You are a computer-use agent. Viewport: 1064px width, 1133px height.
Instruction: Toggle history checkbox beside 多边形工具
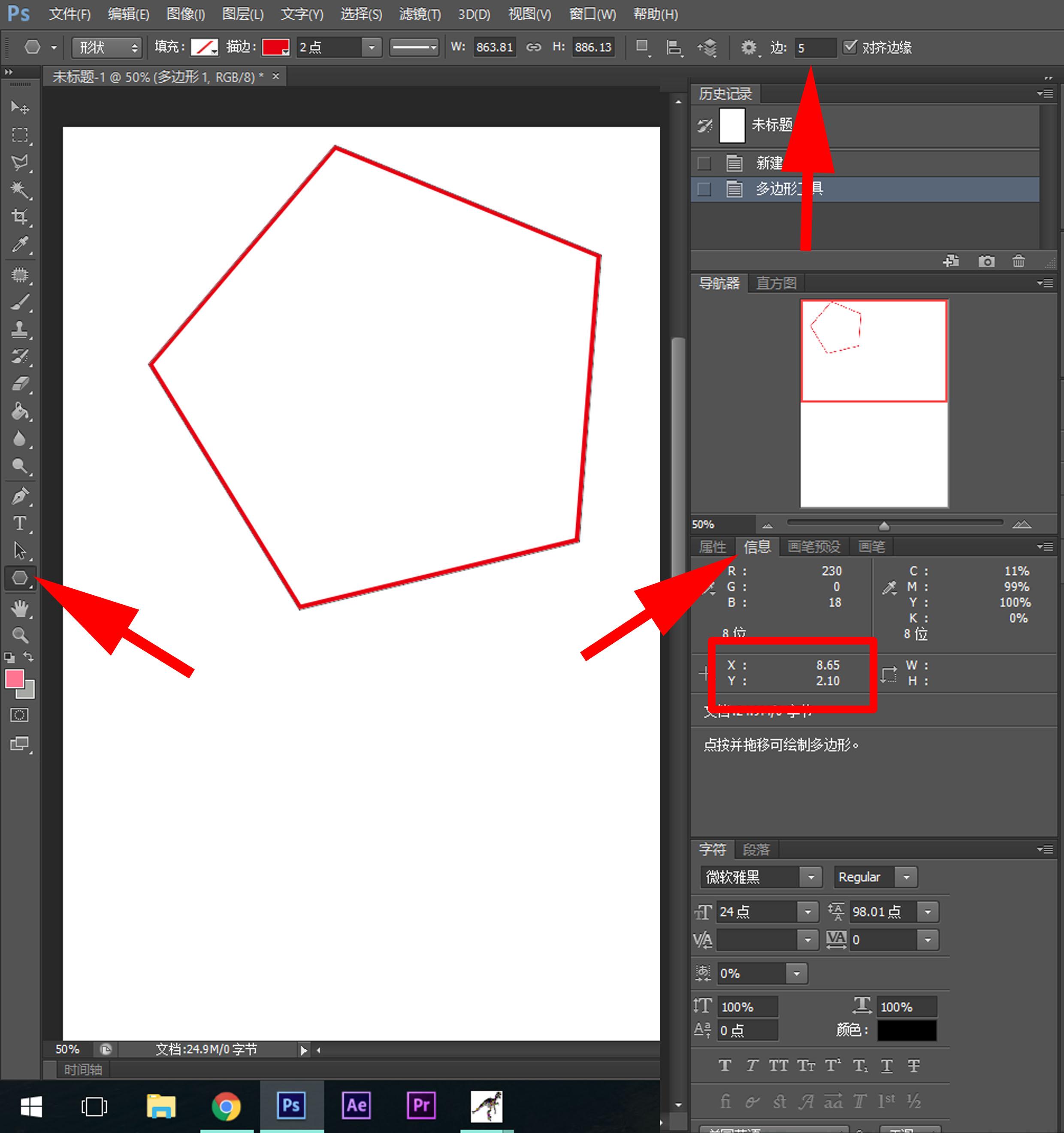point(704,189)
